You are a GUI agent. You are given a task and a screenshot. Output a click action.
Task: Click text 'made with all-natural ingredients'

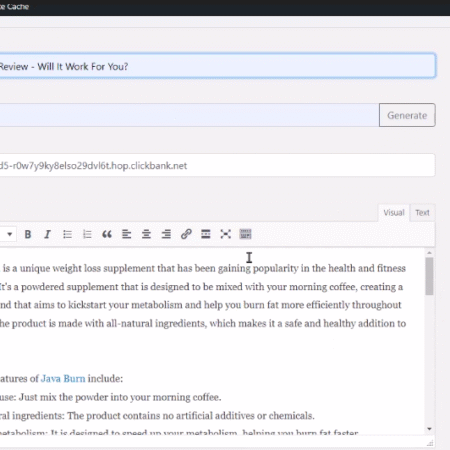click(x=132, y=324)
